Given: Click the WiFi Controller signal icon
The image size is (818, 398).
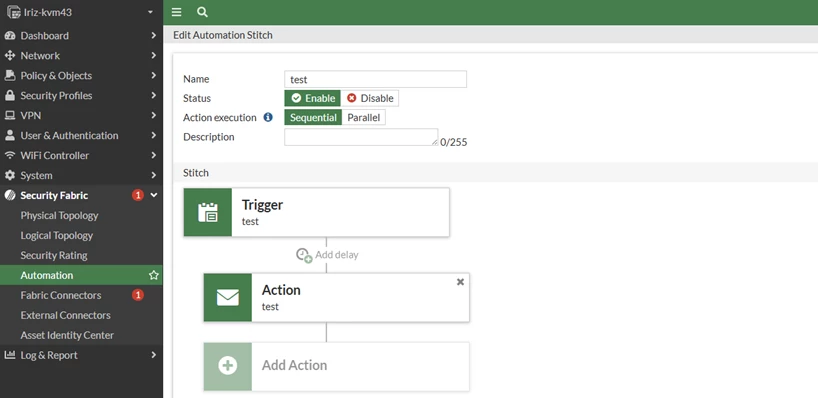Looking at the screenshot, I should click(x=10, y=155).
